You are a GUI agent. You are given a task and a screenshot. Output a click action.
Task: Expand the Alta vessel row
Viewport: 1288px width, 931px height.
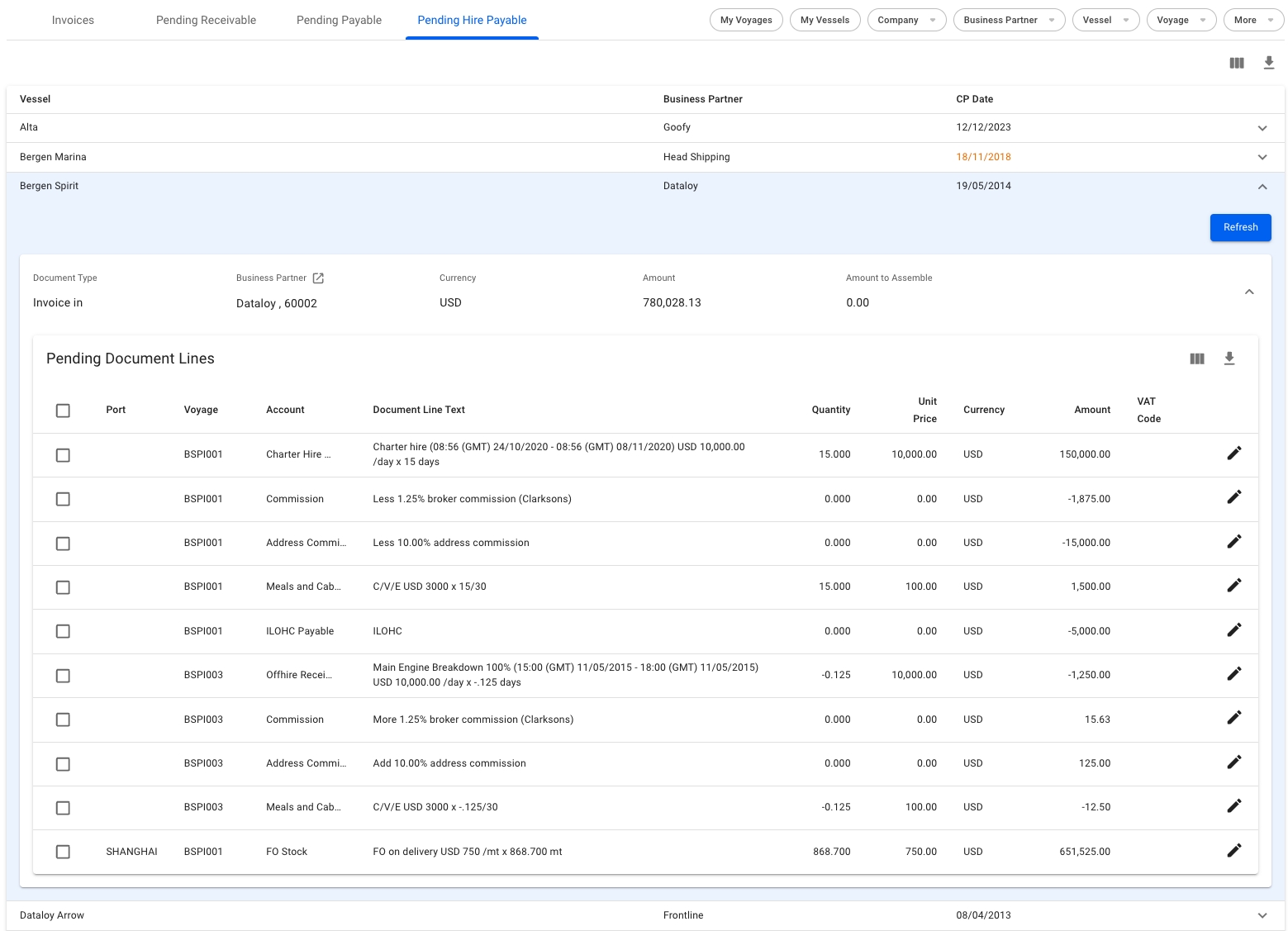1262,128
